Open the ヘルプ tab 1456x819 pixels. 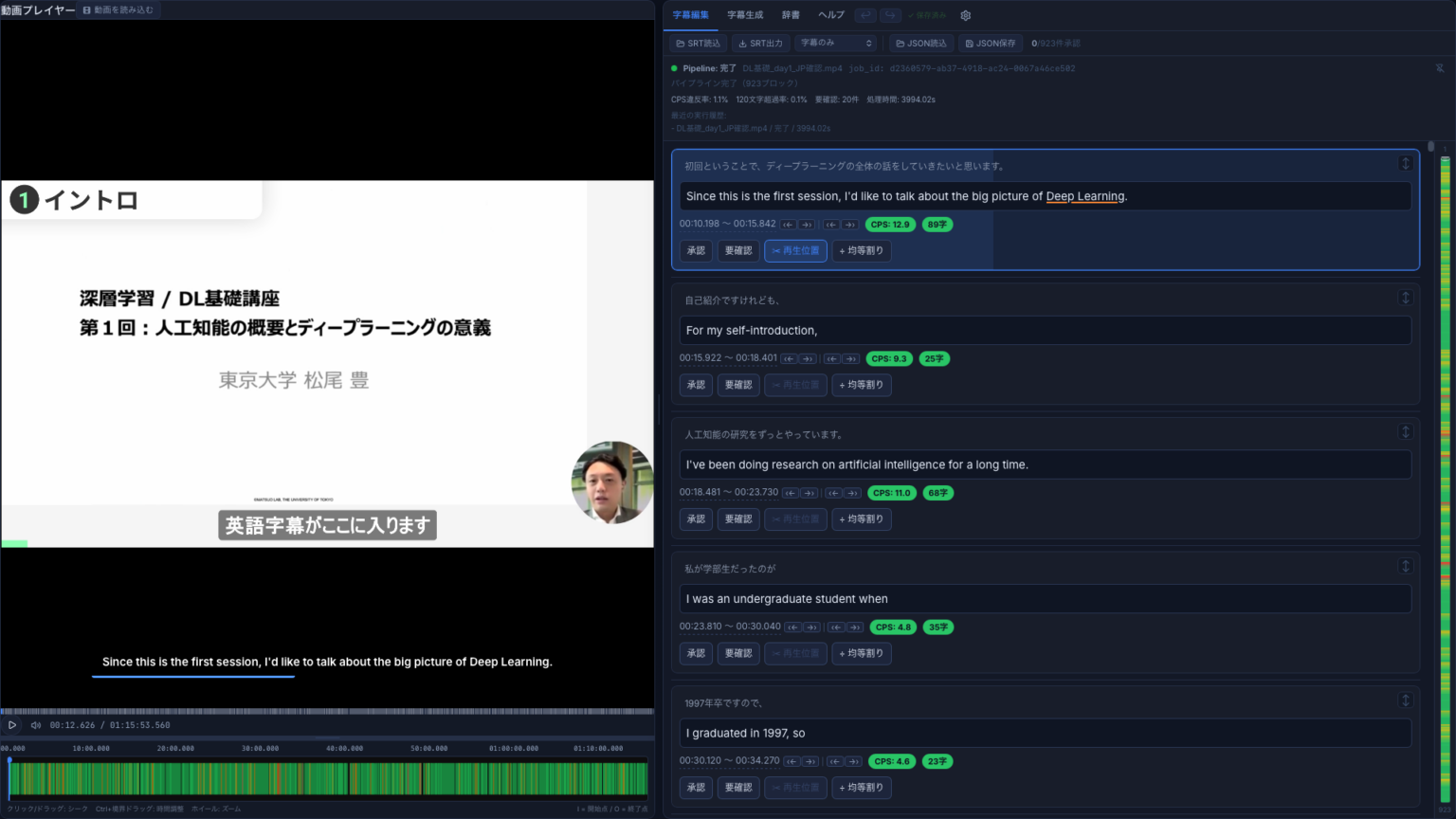[831, 15]
